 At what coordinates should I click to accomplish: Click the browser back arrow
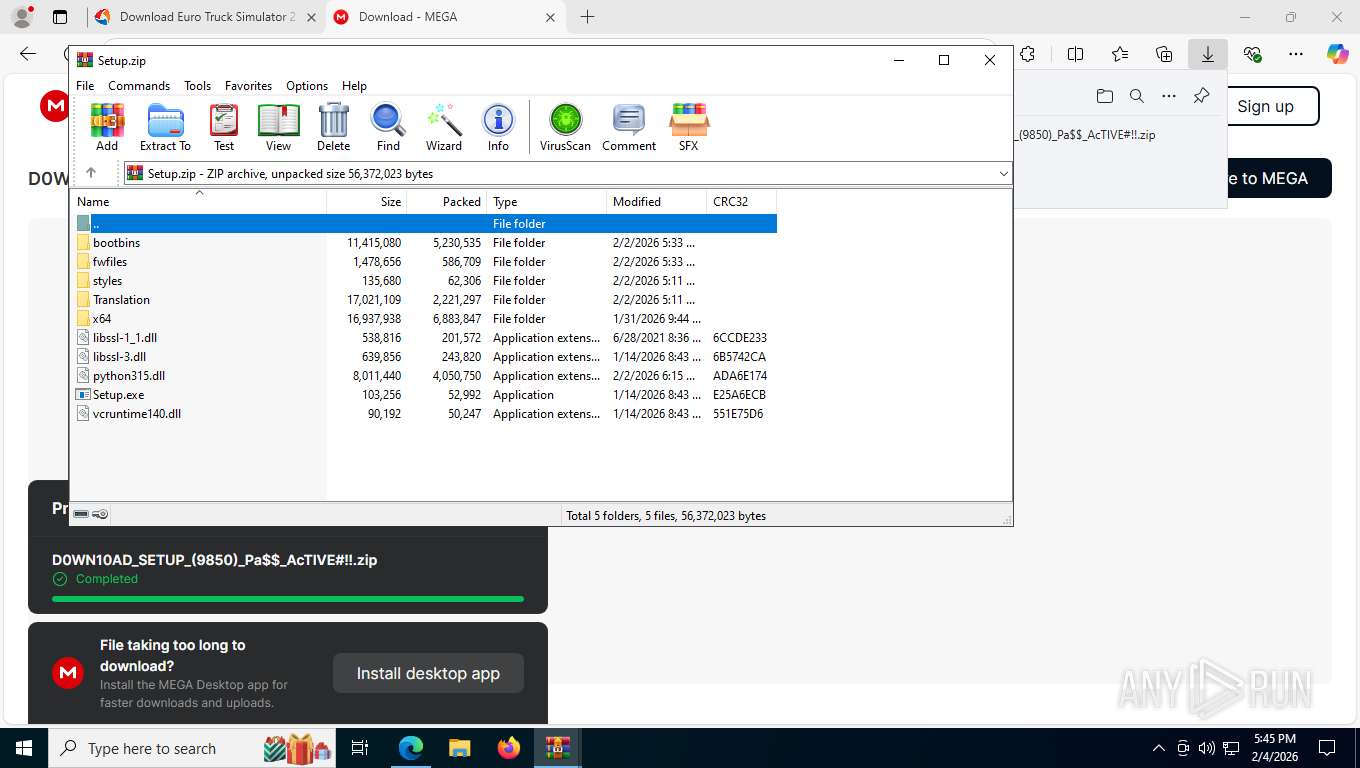(28, 54)
